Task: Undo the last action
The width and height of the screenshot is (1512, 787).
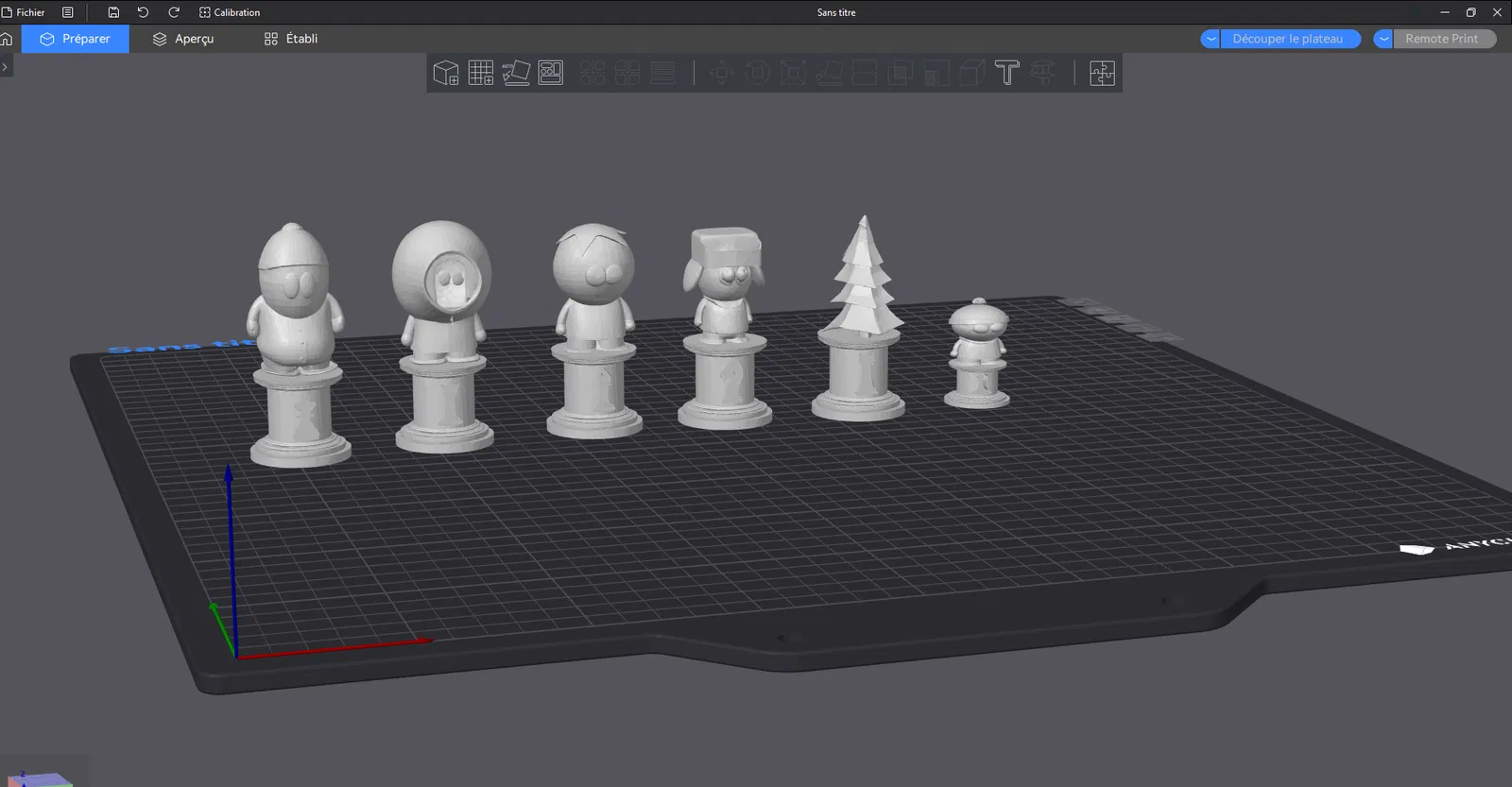Action: 144,12
